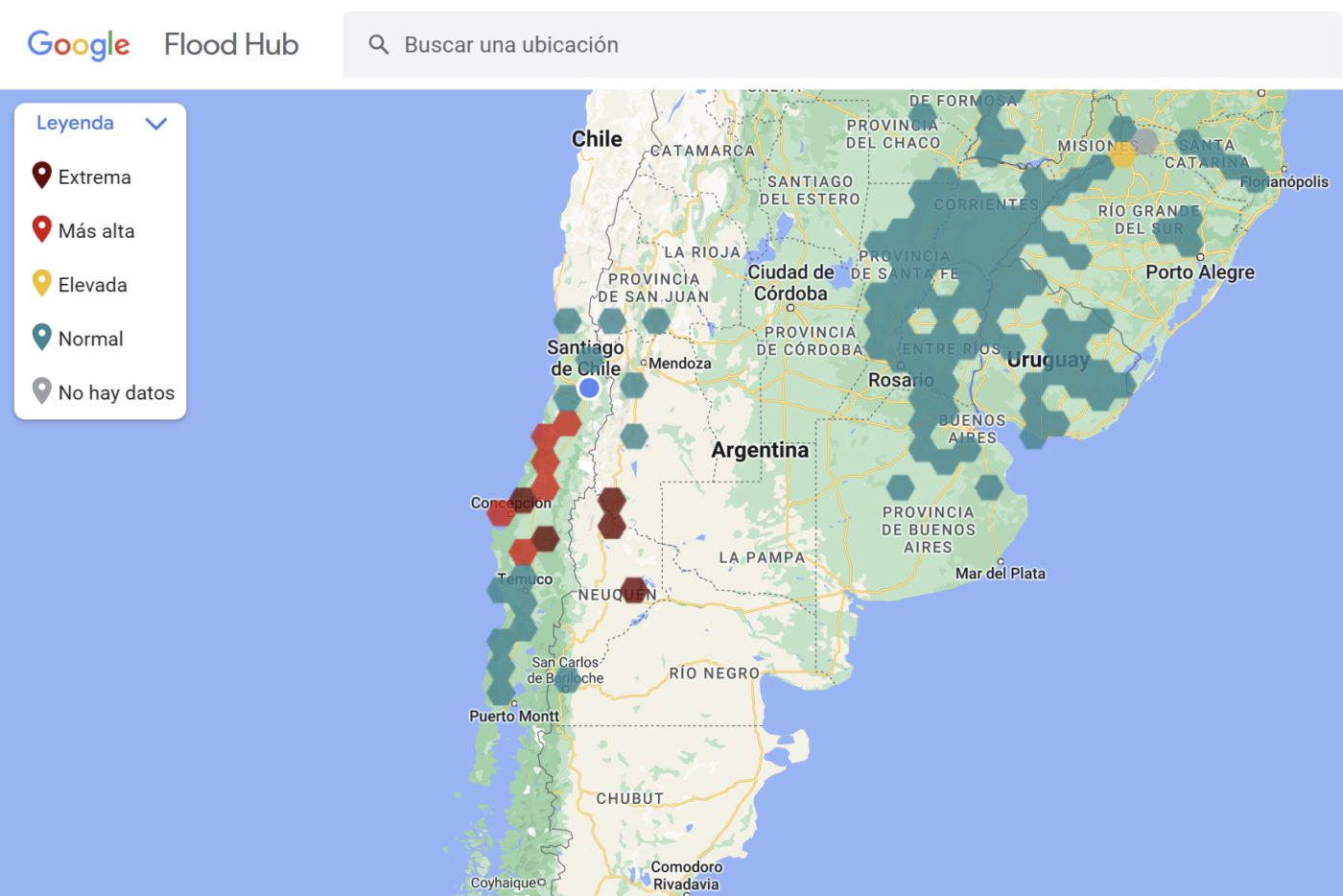The height and width of the screenshot is (896, 1343).
Task: Select the grey no-data hexagon near Misiones
Action: pyautogui.click(x=1144, y=141)
